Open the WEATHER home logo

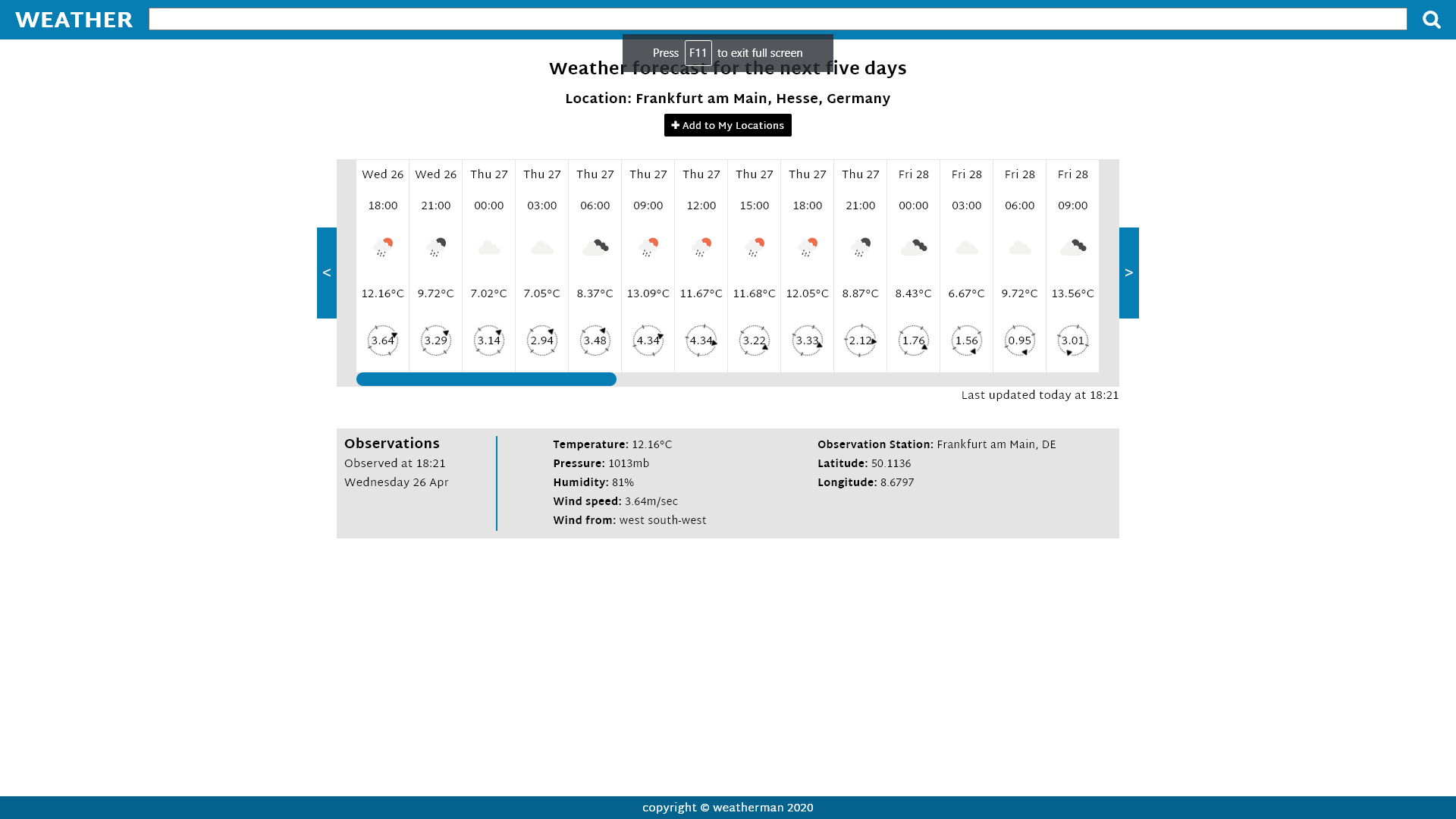tap(74, 20)
